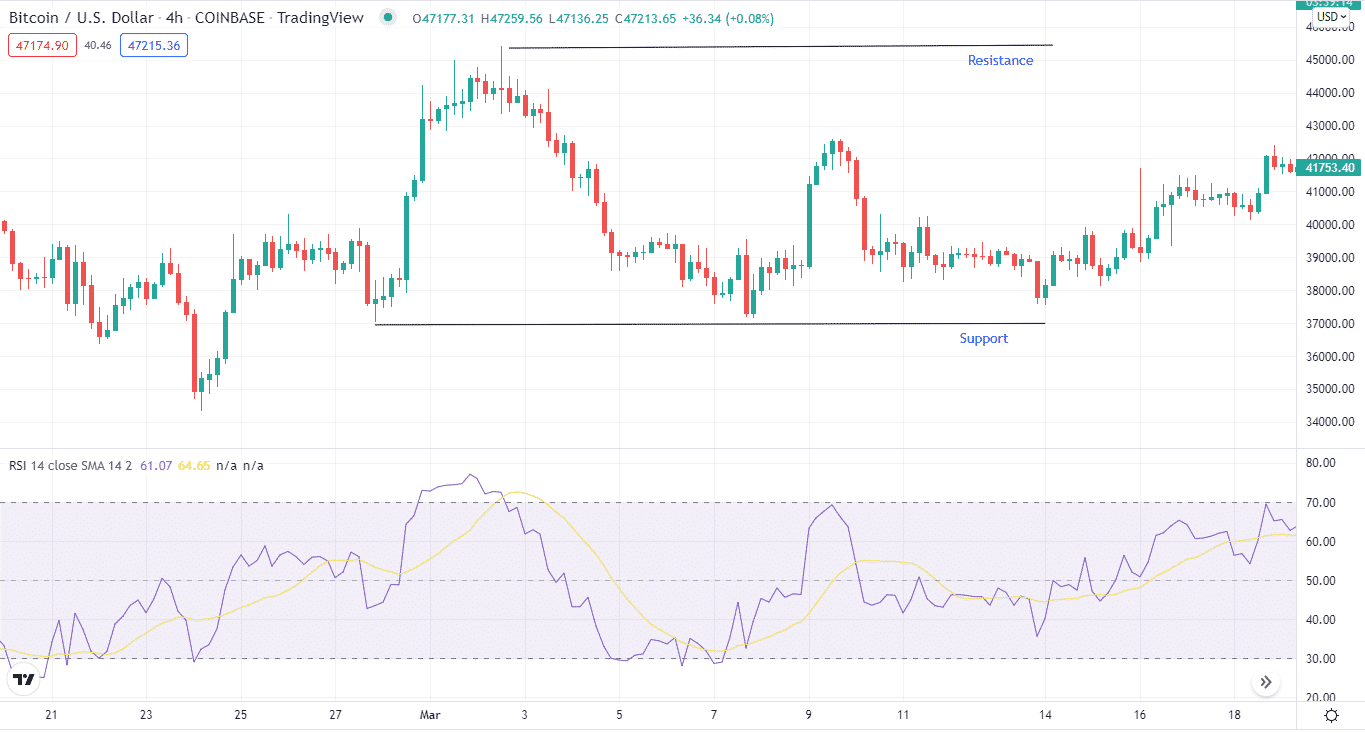The height and width of the screenshot is (733, 1365).
Task: Expand the USD currency dropdown
Action: point(1333,16)
